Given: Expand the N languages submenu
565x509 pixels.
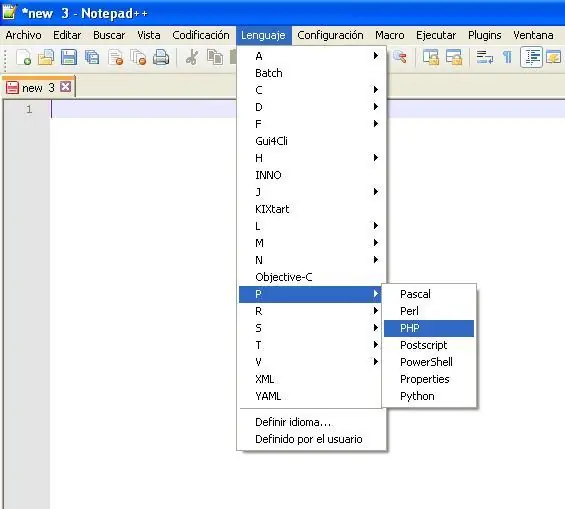Looking at the screenshot, I should tap(311, 260).
